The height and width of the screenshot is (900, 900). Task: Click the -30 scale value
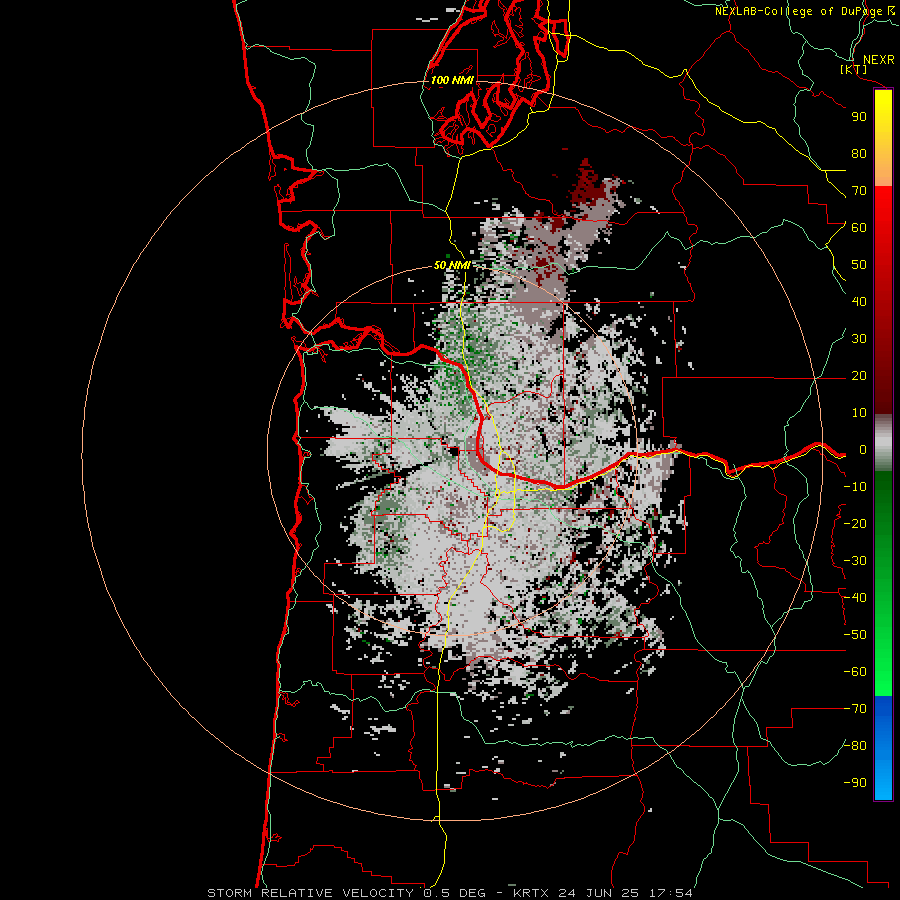point(855,561)
